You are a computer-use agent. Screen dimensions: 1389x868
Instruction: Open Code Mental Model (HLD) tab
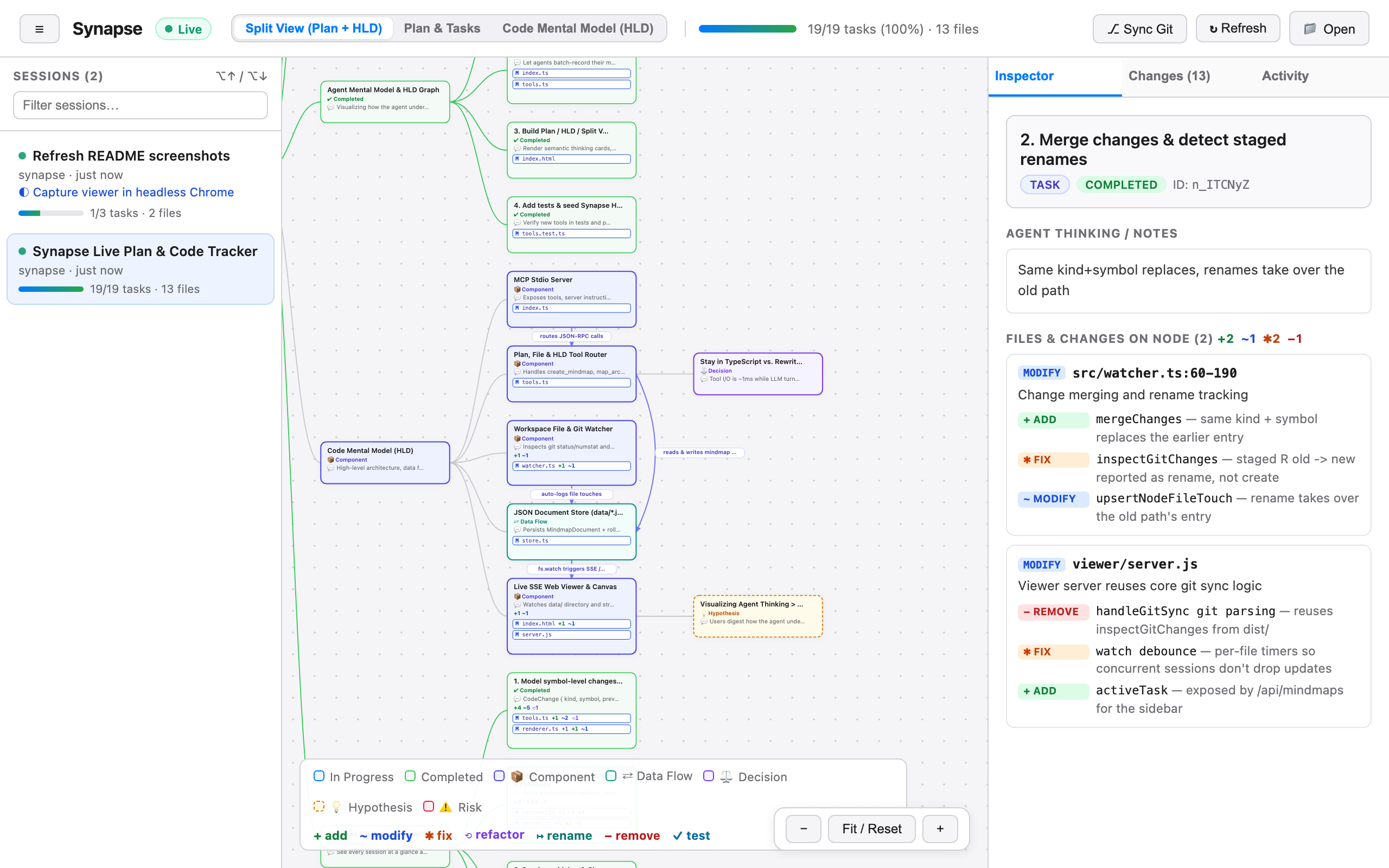coord(577,28)
